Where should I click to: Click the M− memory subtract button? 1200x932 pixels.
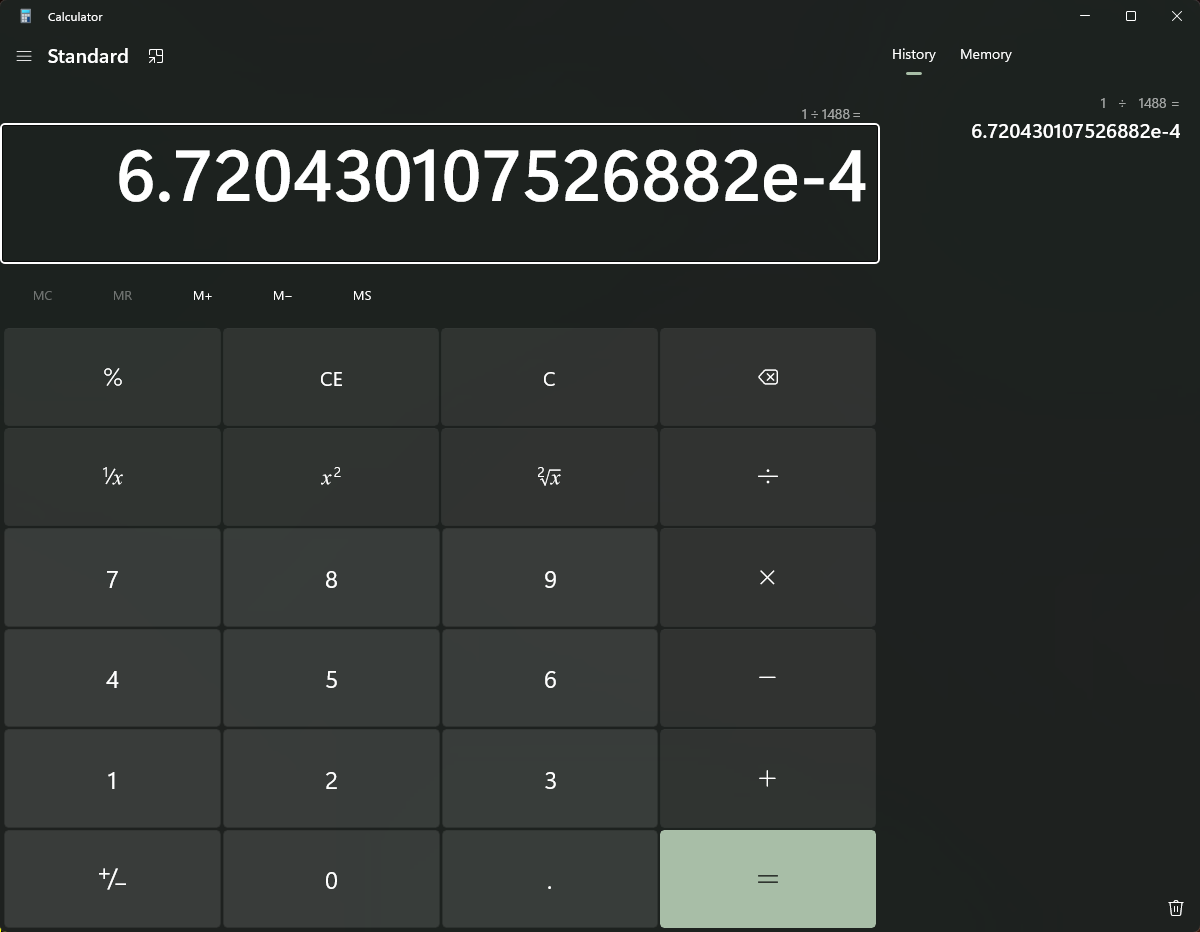coord(283,296)
